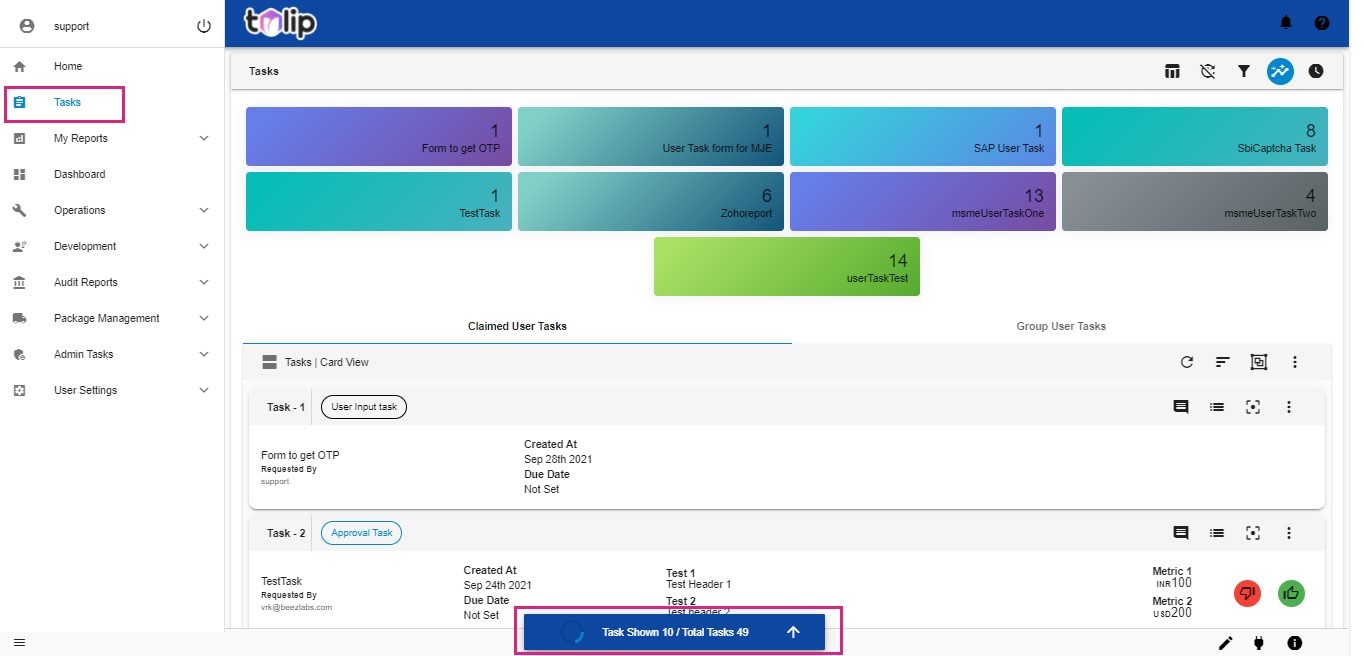Open list details icon for Task - 2
1364x656 pixels.
[x=1217, y=533]
